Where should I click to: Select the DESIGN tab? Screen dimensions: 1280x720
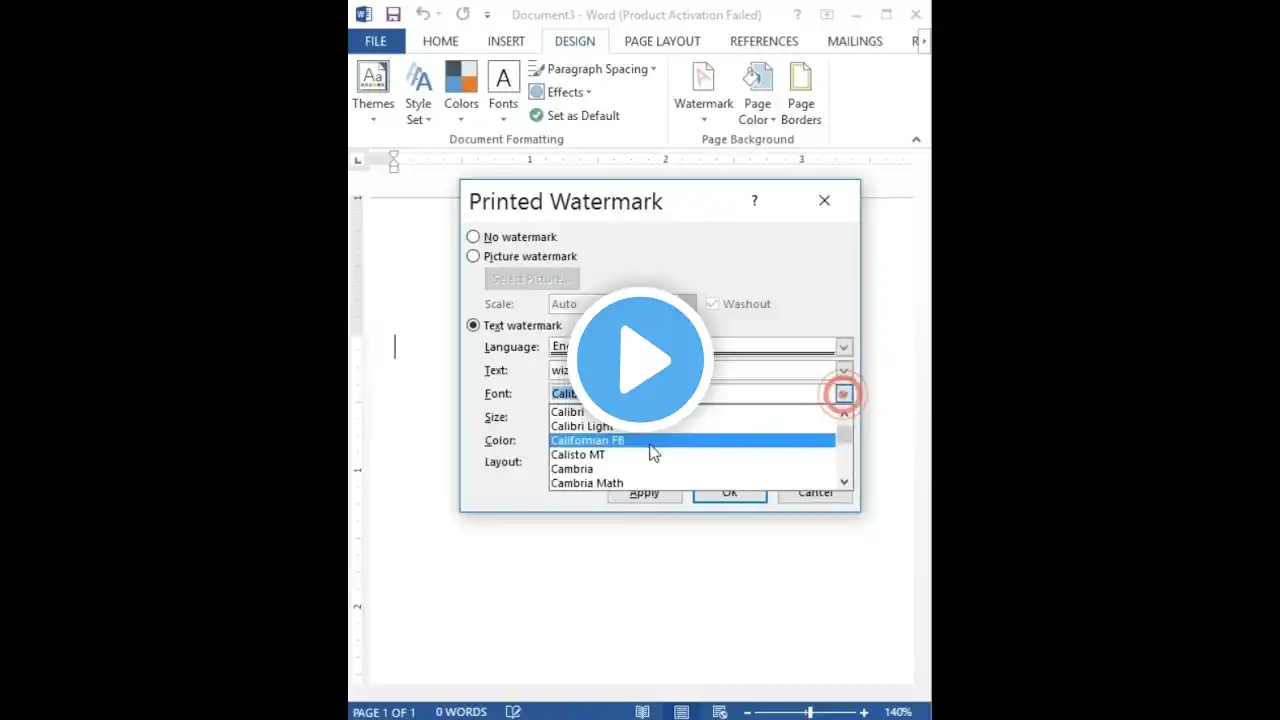[x=575, y=41]
